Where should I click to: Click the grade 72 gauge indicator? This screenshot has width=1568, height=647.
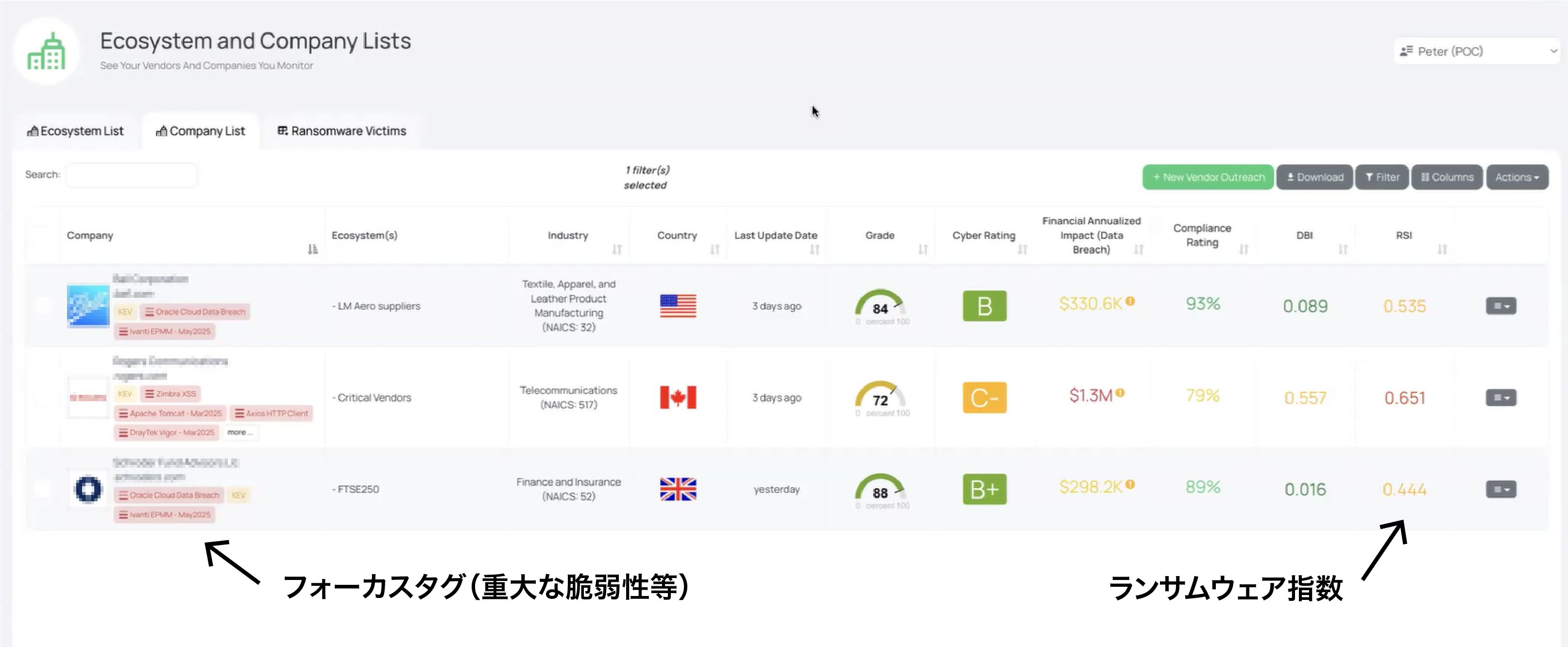tap(880, 397)
